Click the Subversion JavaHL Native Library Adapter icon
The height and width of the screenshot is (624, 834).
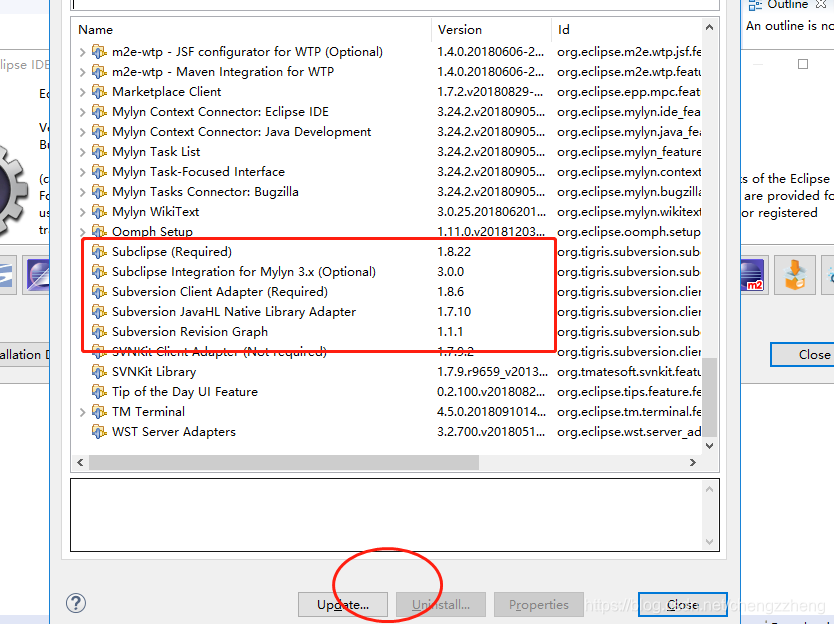(x=98, y=312)
